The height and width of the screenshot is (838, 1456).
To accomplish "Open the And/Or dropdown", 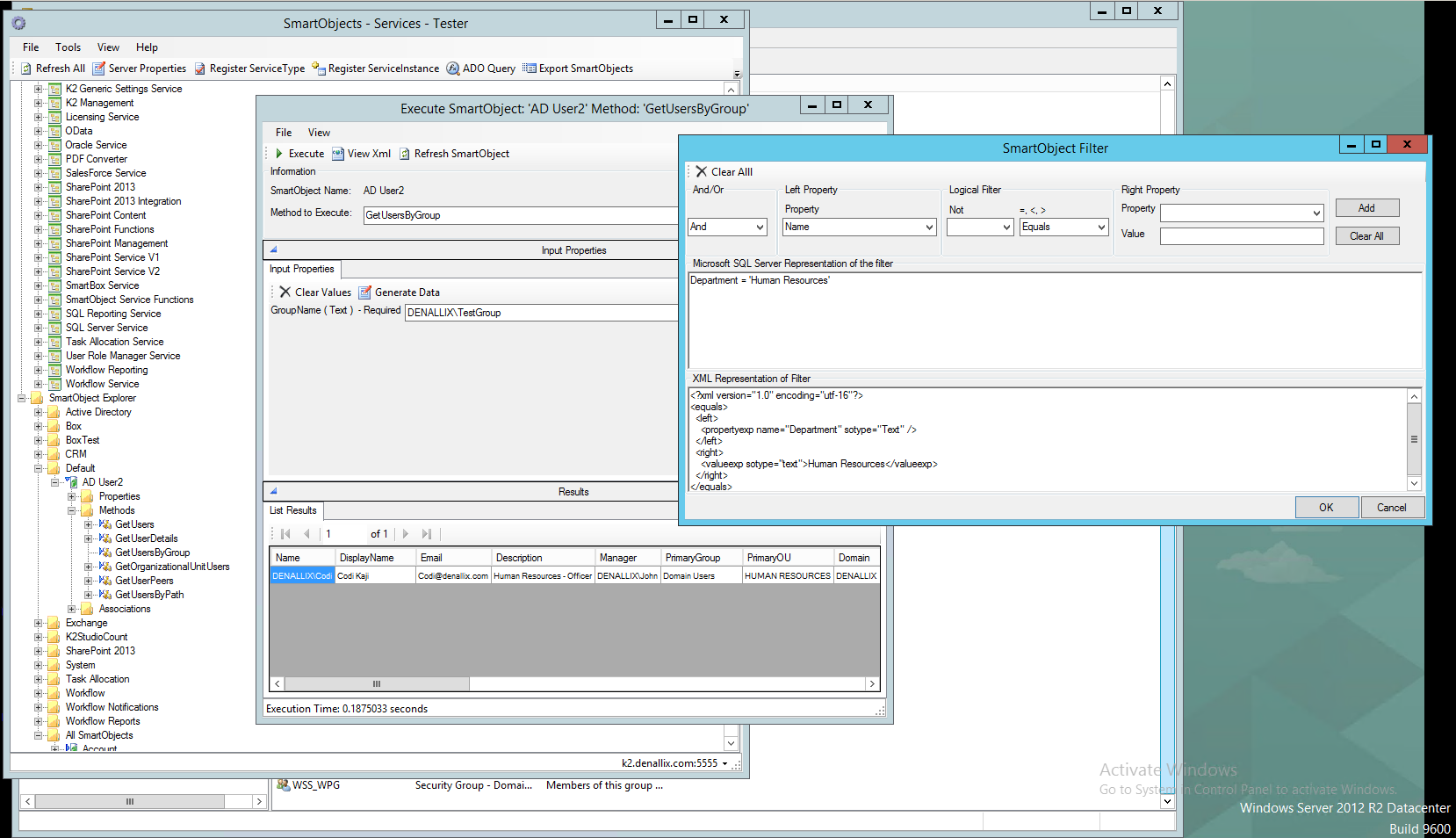I will point(760,227).
